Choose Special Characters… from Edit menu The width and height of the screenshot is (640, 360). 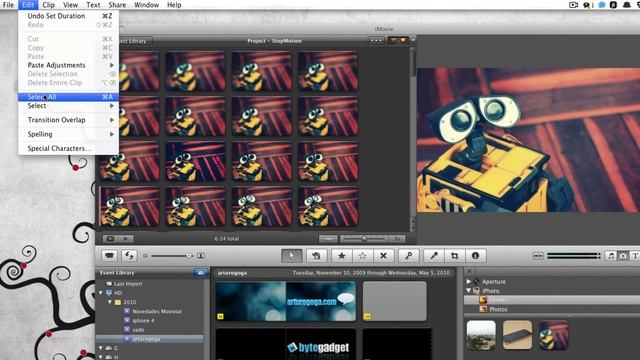[68, 149]
